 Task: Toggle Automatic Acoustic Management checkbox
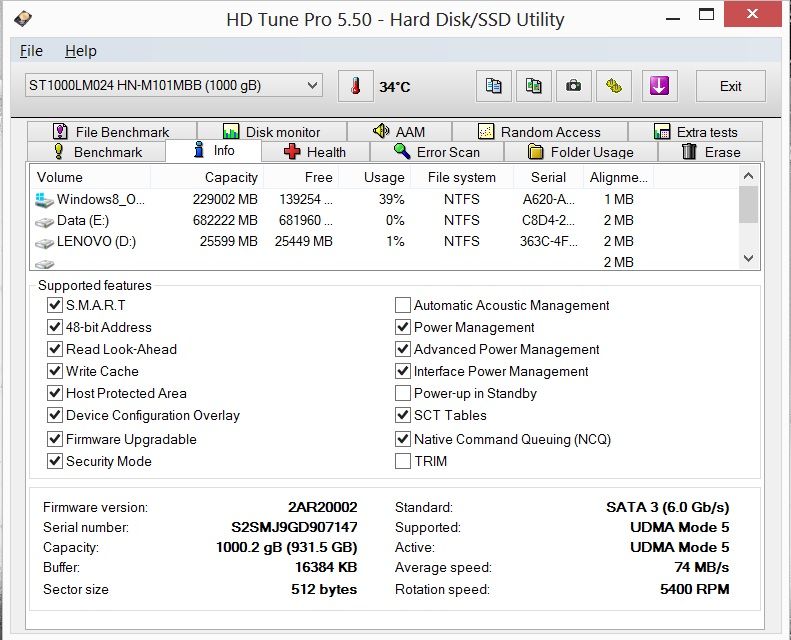tap(403, 305)
